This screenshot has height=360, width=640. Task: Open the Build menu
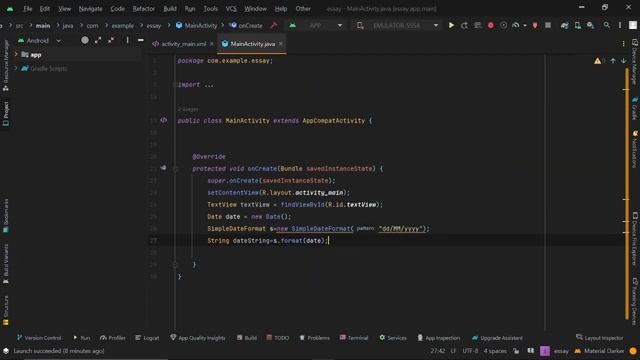pos(170,9)
